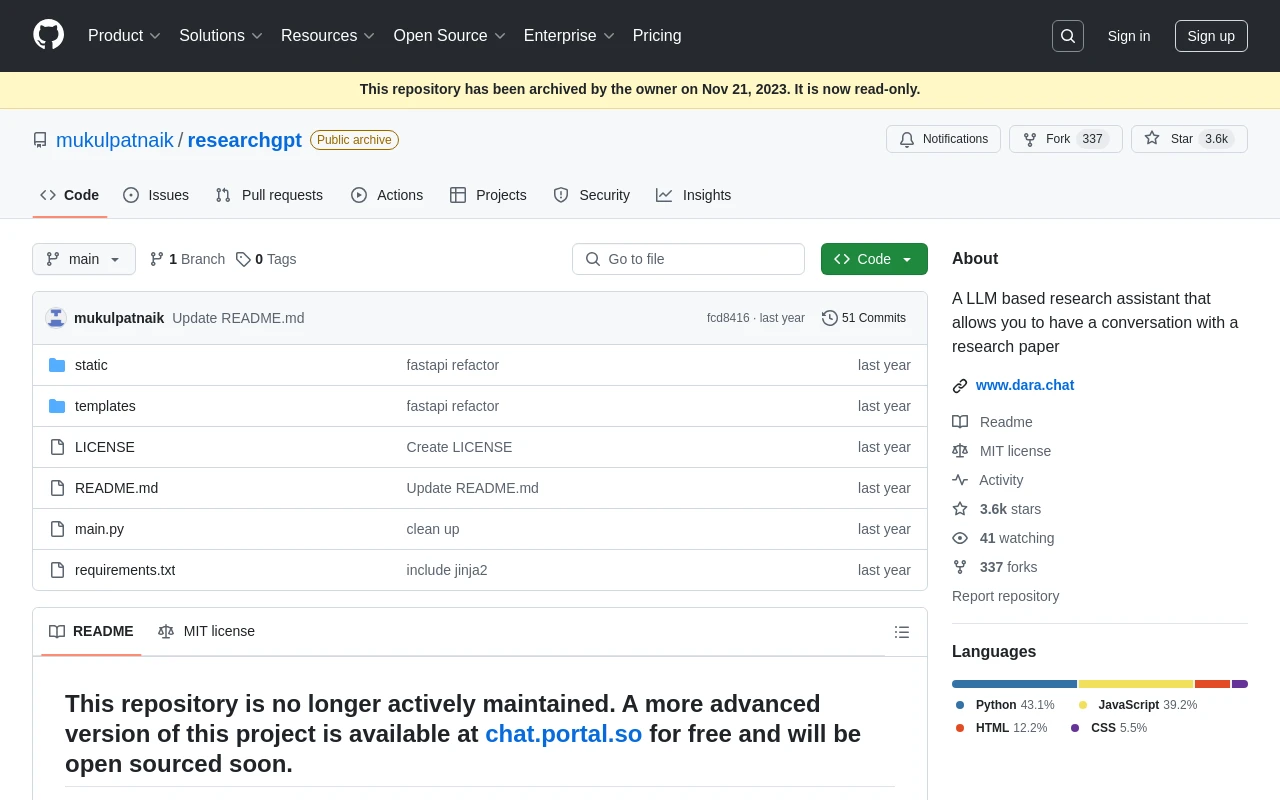Screen dimensions: 1280x800
Task: Expand the main branch dropdown
Action: click(84, 259)
